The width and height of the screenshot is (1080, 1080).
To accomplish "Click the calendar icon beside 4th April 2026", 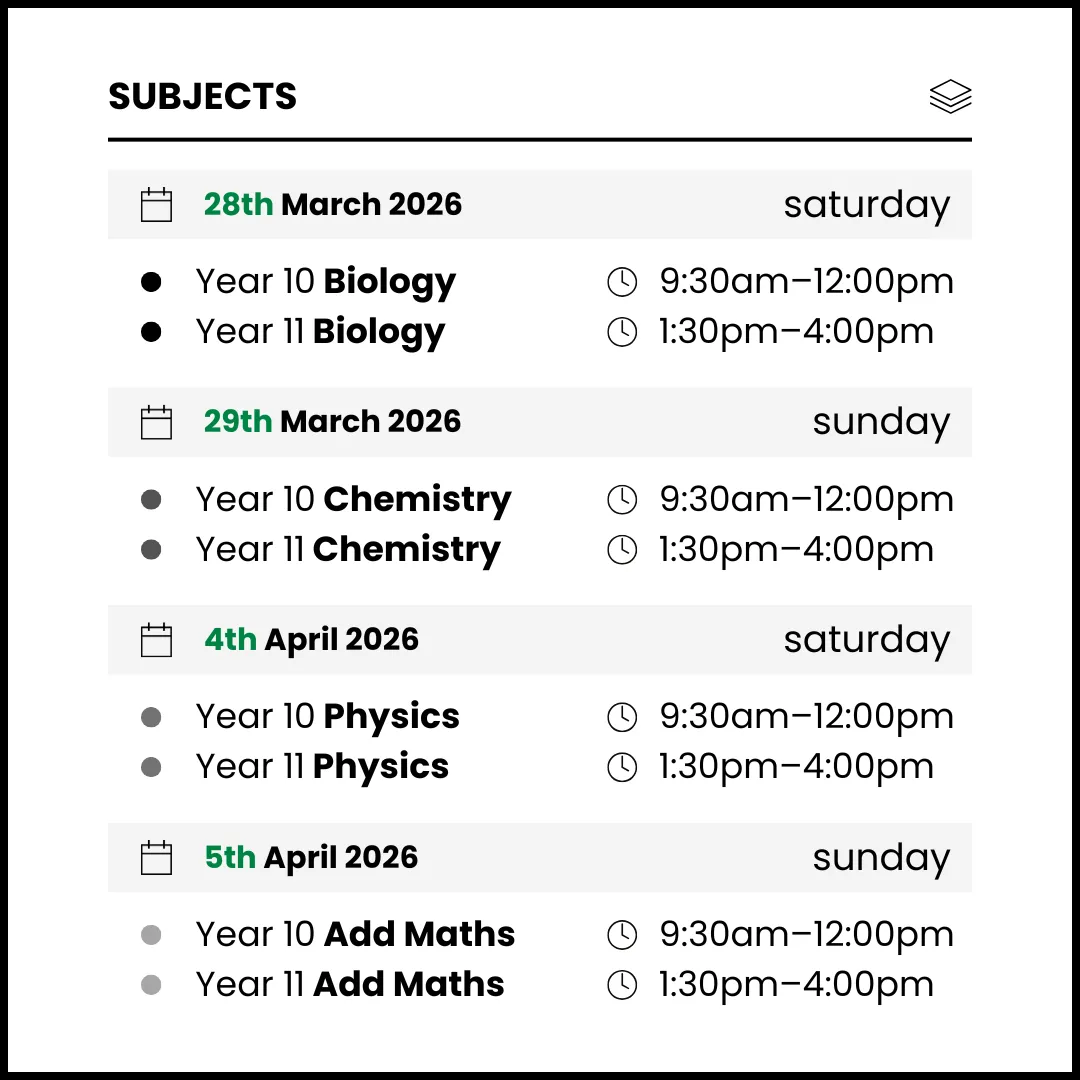I will (157, 640).
